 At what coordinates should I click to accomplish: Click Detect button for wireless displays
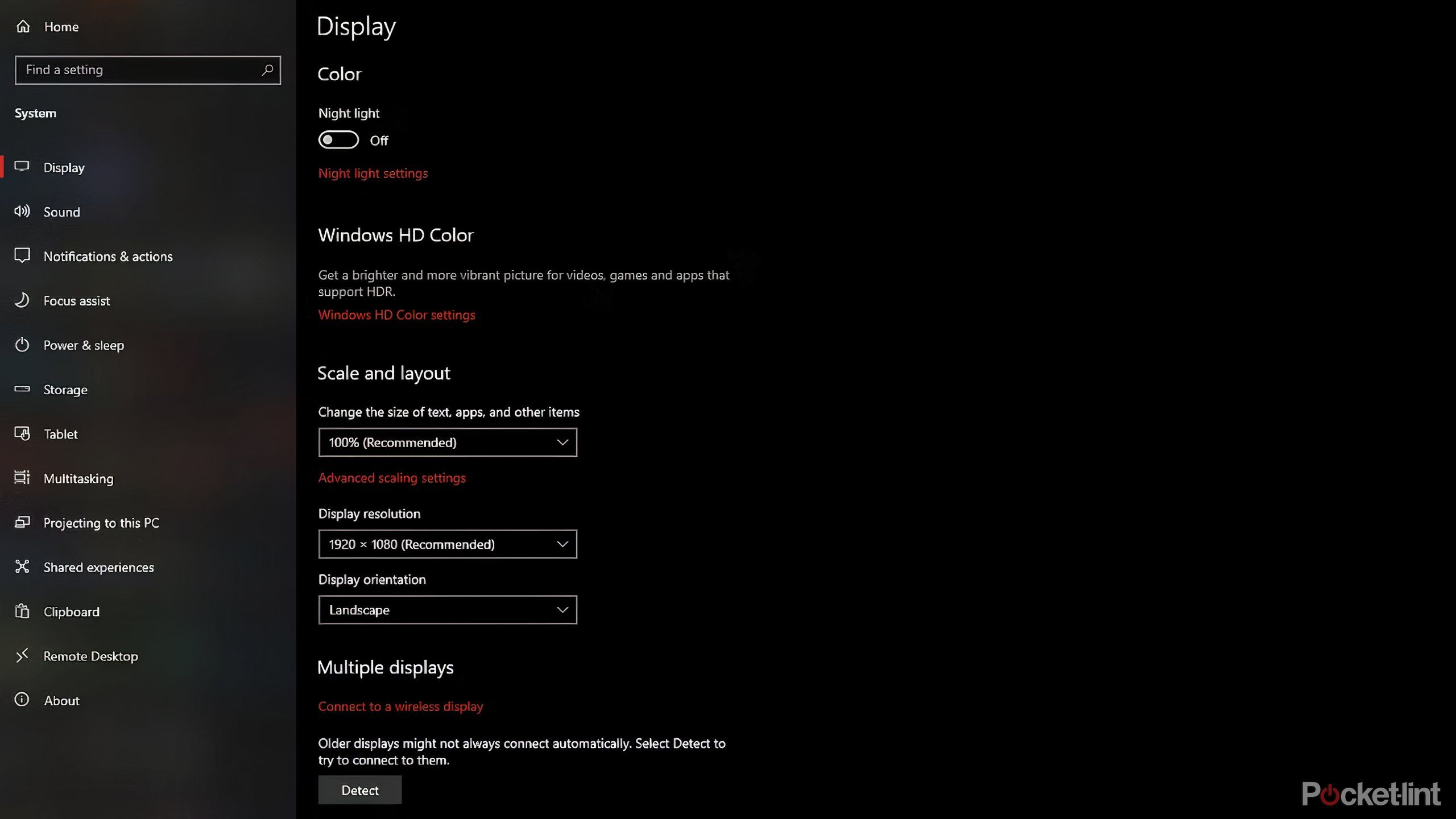360,790
